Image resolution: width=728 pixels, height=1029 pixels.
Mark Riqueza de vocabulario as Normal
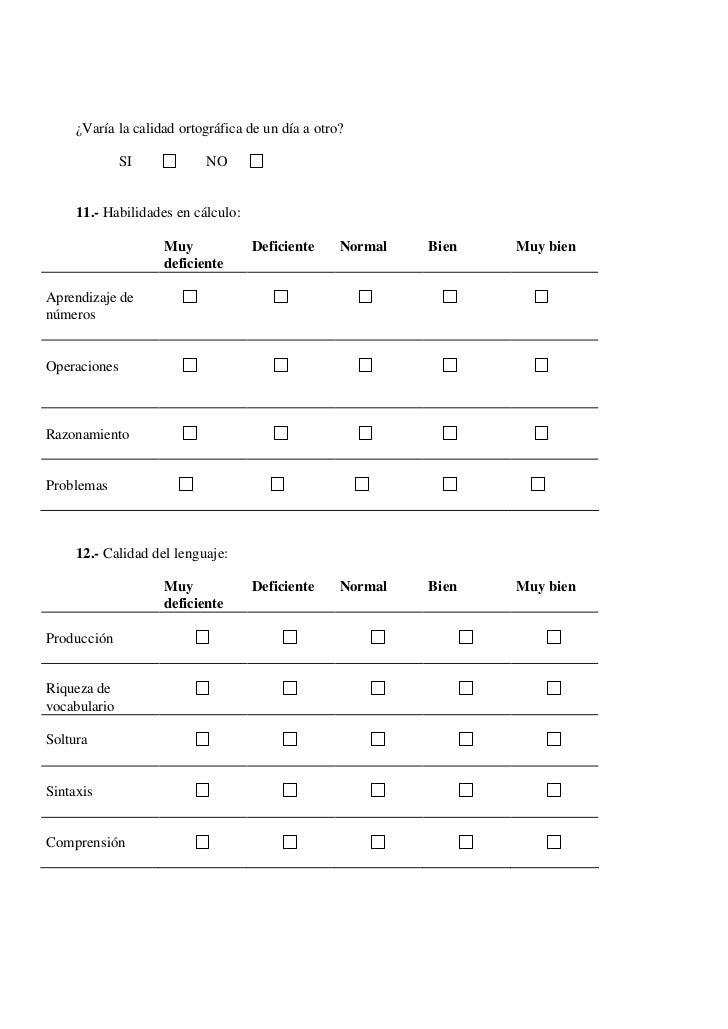point(378,688)
